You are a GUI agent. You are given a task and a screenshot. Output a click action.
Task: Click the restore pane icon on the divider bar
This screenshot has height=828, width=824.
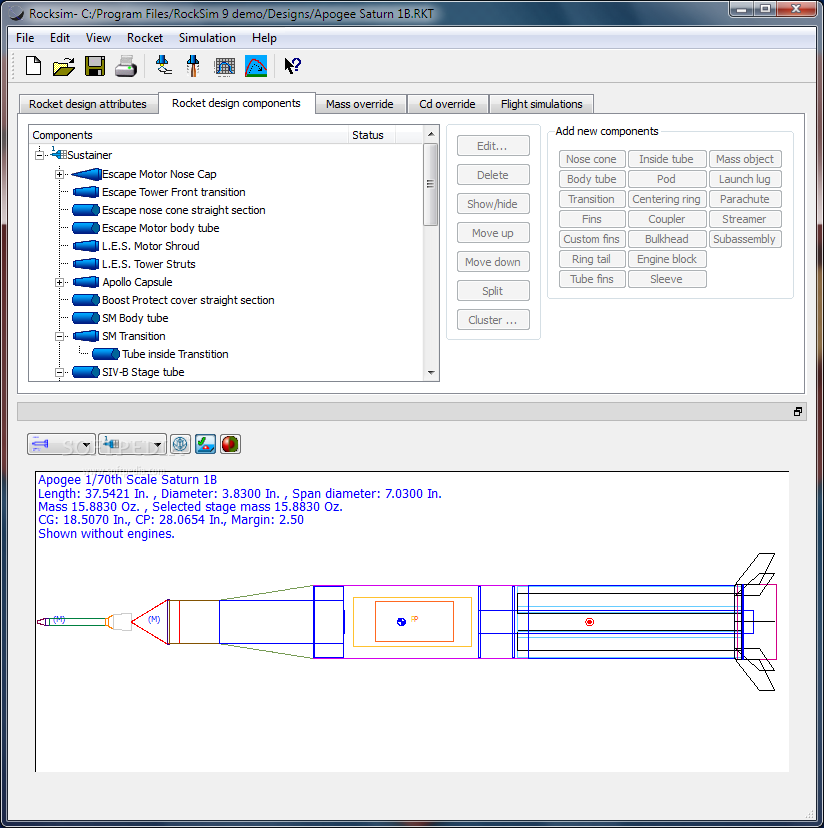tap(798, 411)
